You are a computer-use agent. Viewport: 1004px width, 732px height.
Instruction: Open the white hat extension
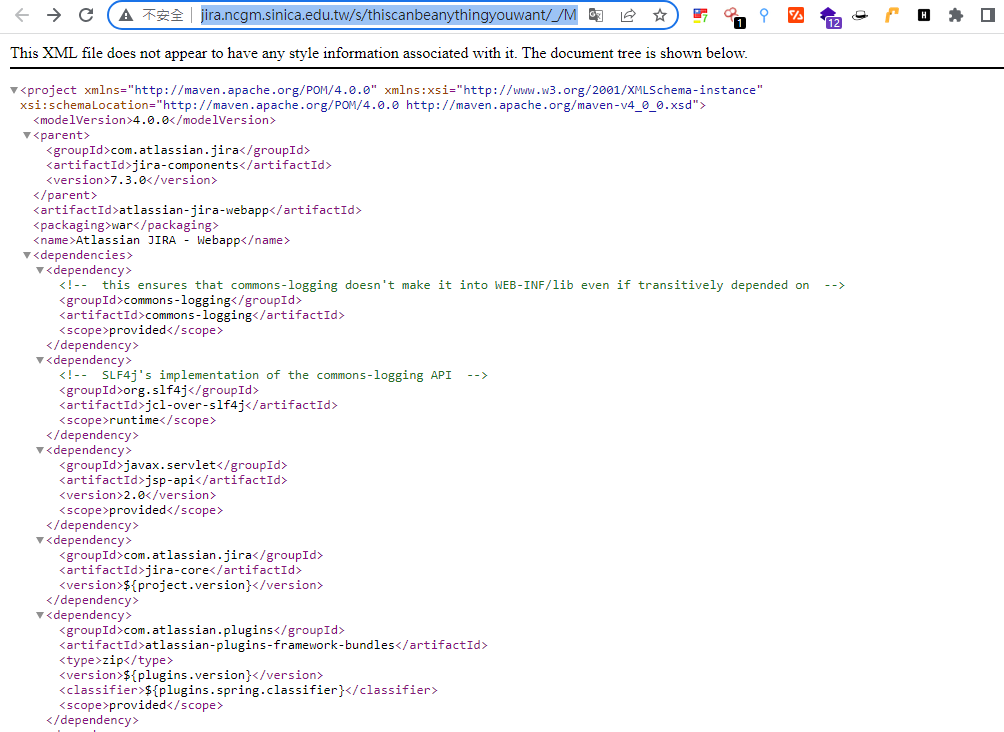click(x=860, y=15)
